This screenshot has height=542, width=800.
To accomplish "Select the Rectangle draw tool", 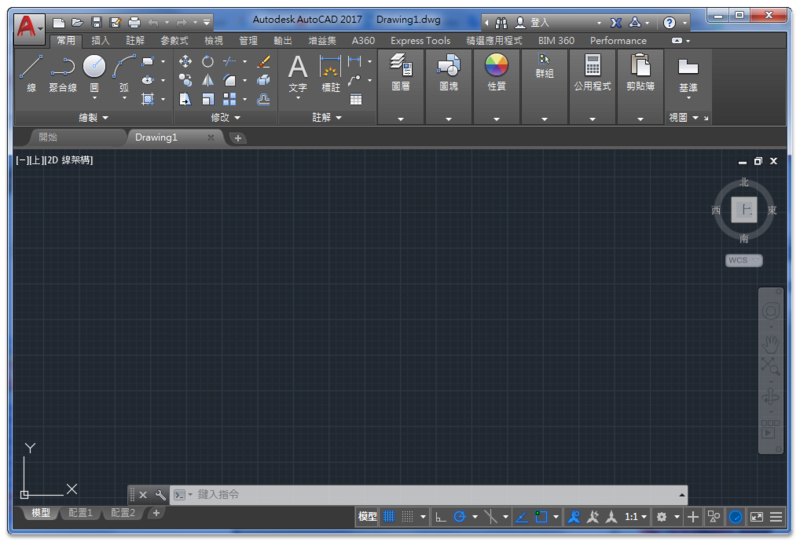I will pos(148,61).
